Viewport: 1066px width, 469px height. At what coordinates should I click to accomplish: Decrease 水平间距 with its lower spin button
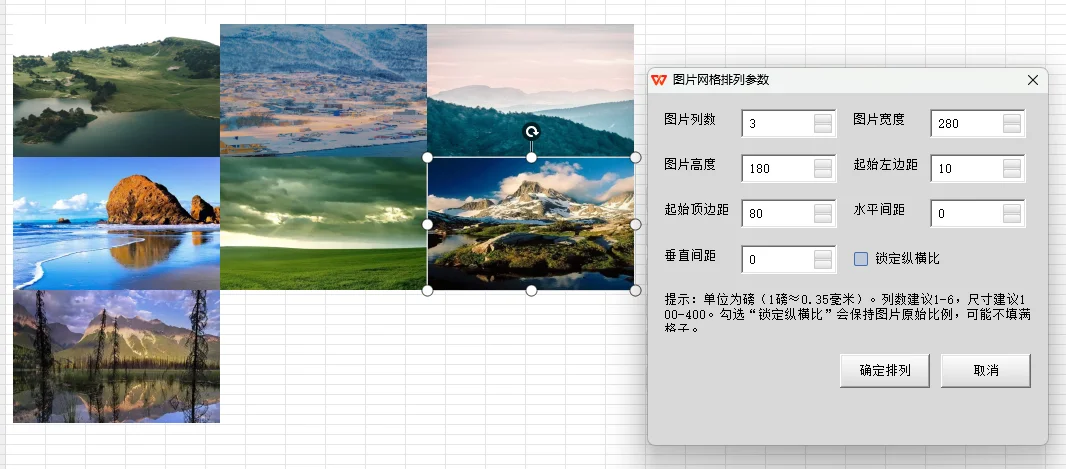click(1012, 218)
